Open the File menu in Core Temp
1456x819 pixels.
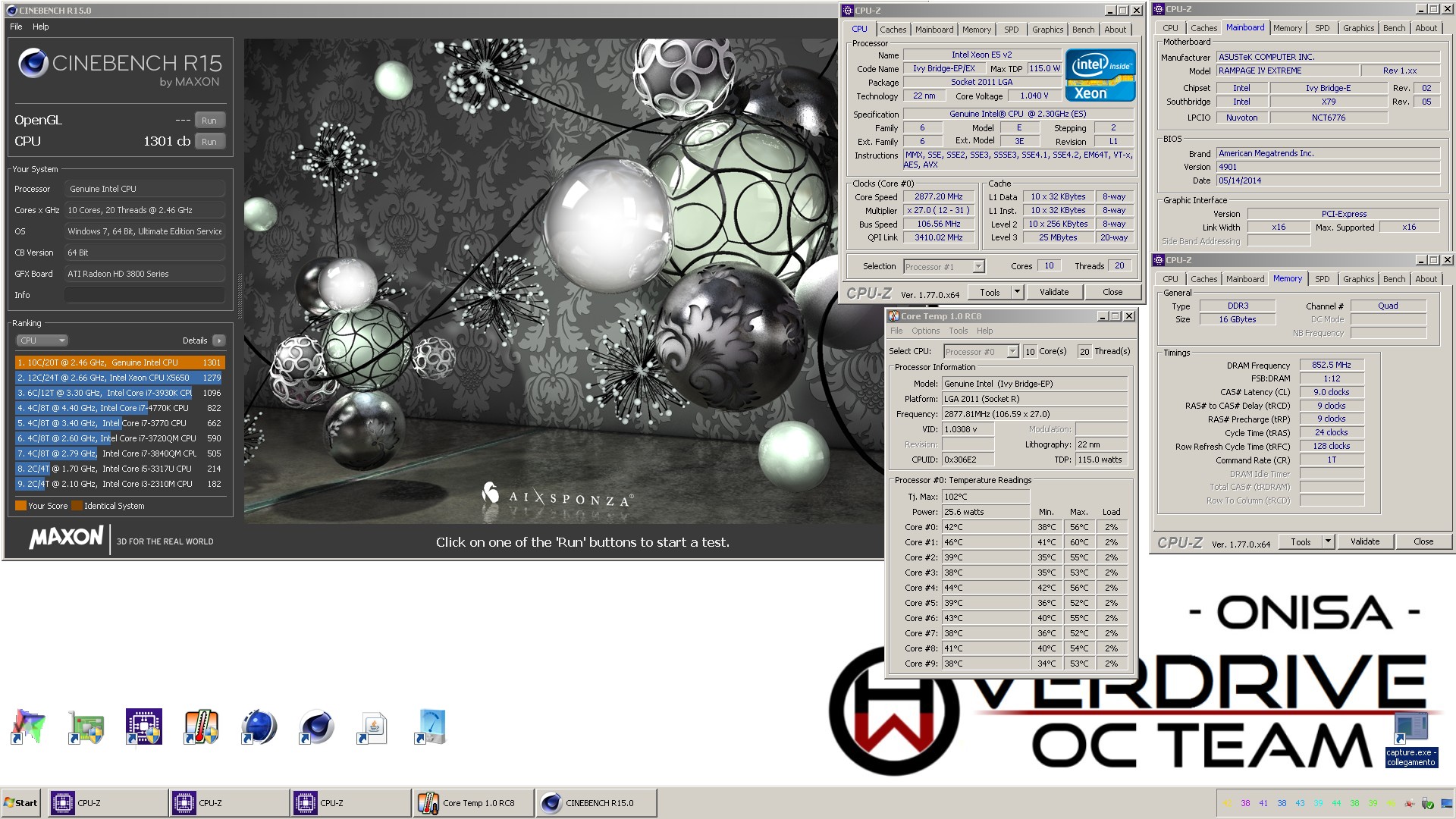(x=896, y=331)
